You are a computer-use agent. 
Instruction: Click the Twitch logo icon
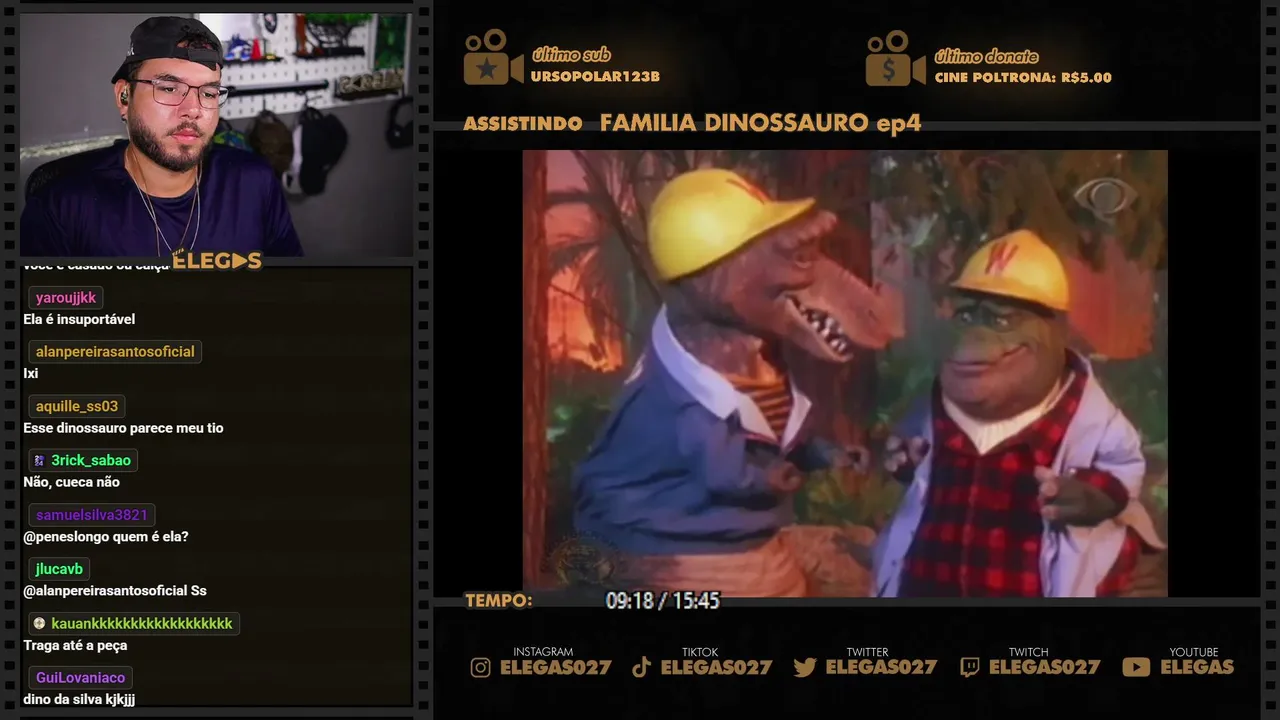969,668
